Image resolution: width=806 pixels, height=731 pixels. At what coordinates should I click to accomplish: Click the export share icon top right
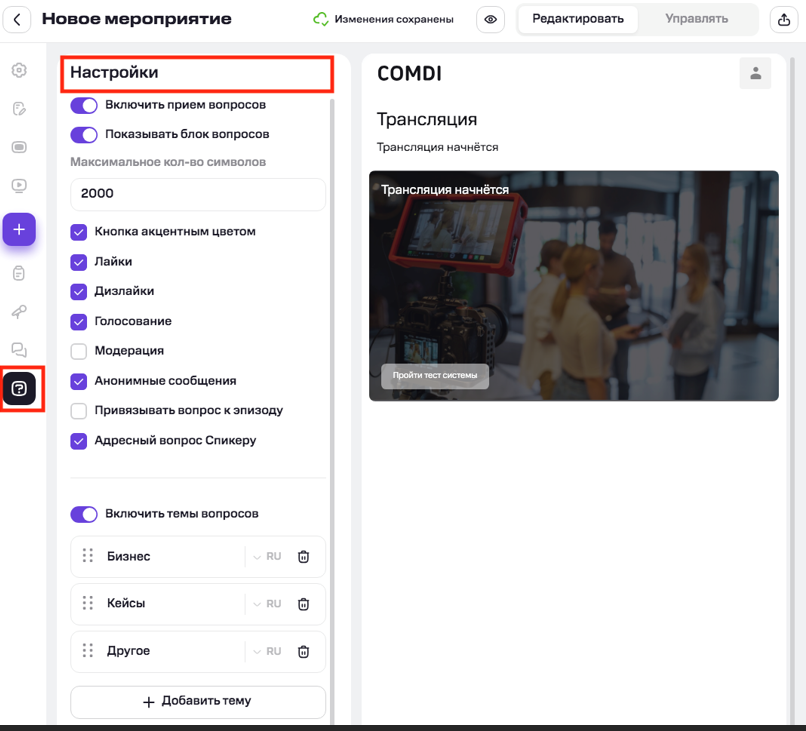(783, 19)
